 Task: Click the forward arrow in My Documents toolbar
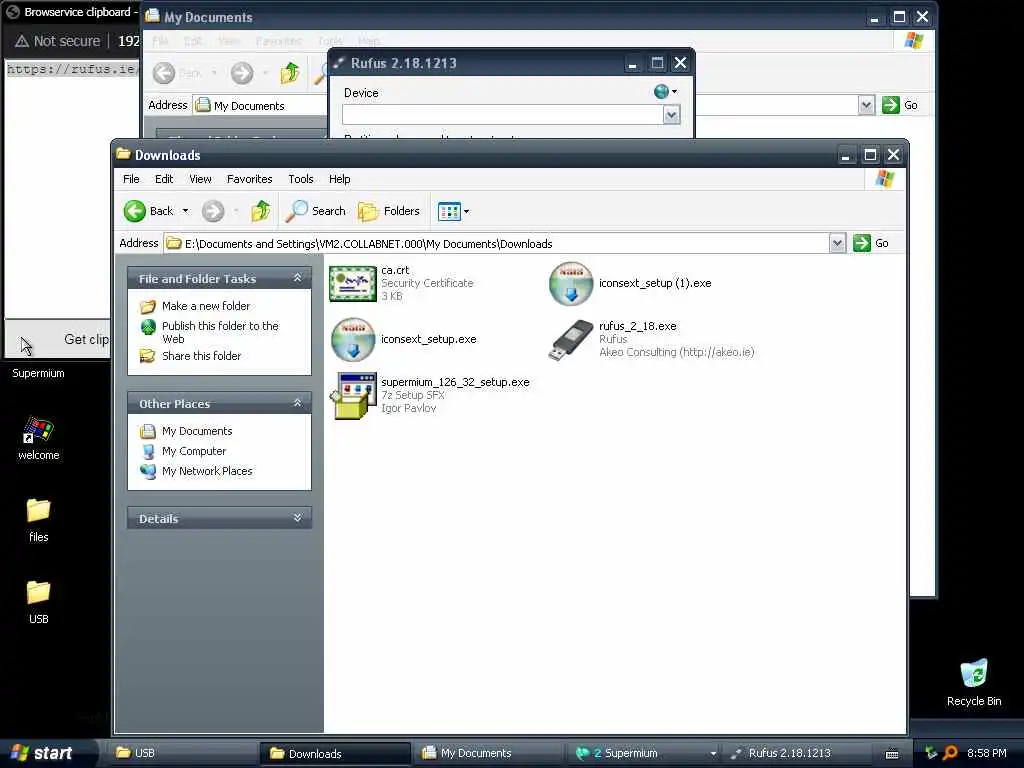[x=242, y=72]
